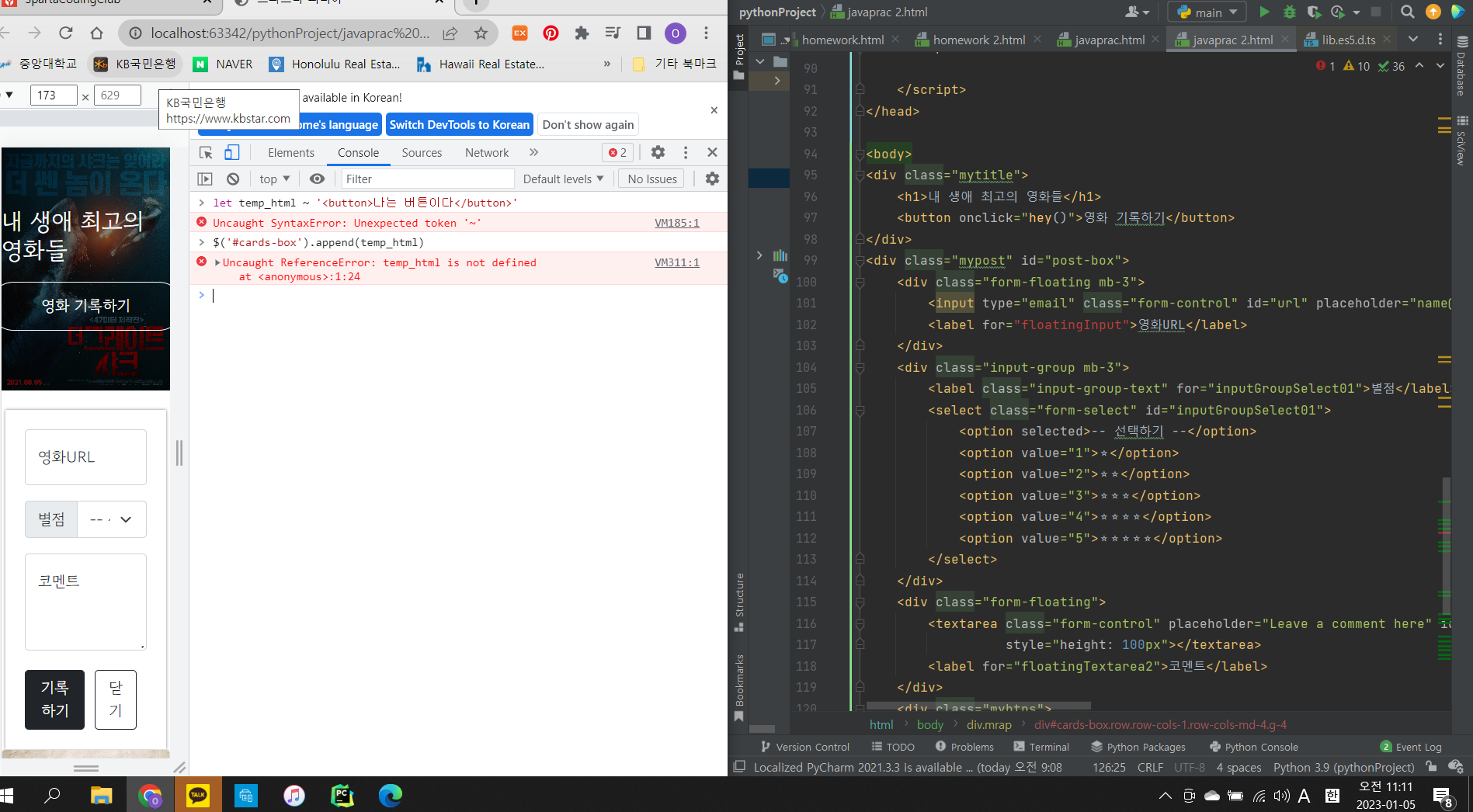Screen dimensions: 1473x812
Task: Open Windows taskbar search
Action: tap(52, 795)
